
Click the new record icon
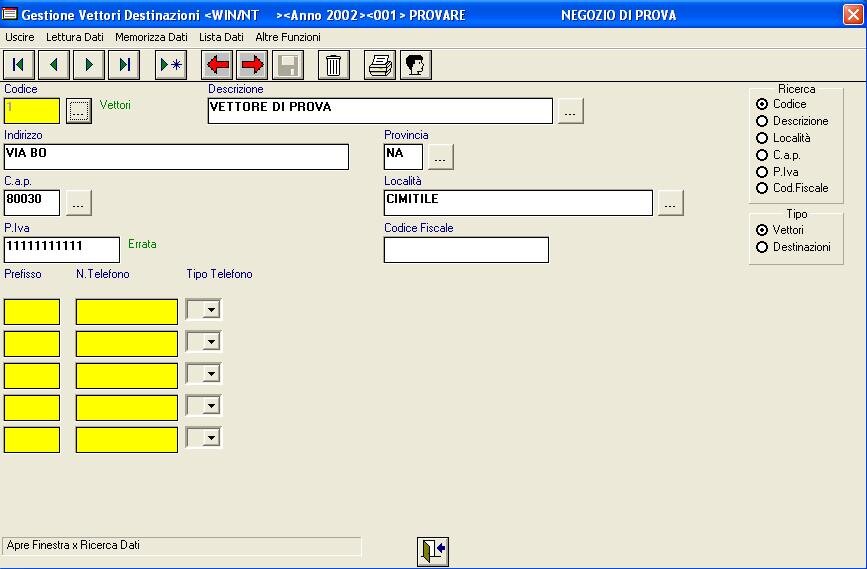pos(171,65)
